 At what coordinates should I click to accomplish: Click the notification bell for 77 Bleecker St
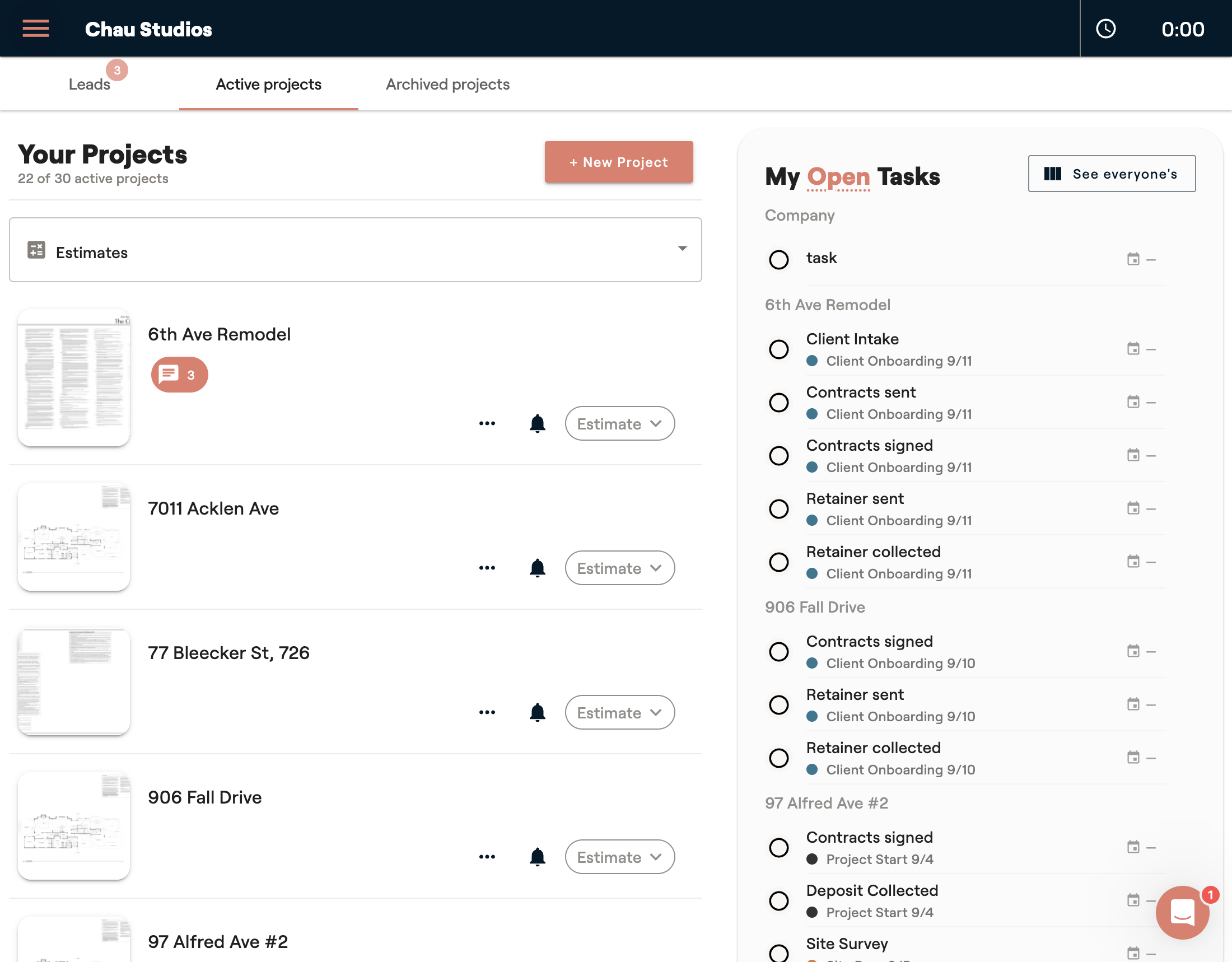[x=537, y=712]
